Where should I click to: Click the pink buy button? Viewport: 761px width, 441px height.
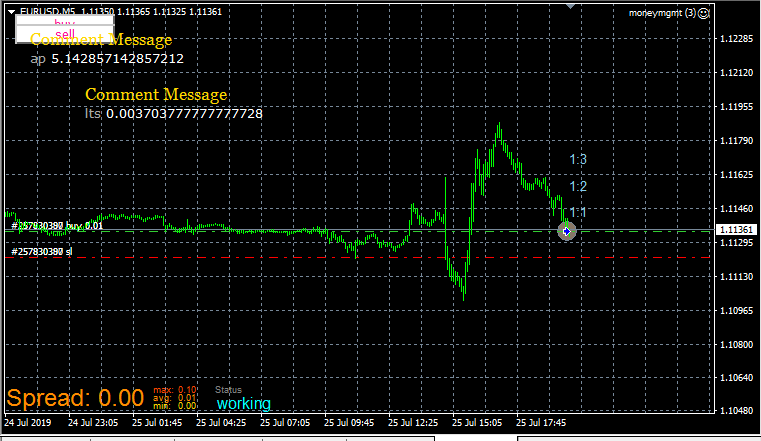[x=65, y=21]
